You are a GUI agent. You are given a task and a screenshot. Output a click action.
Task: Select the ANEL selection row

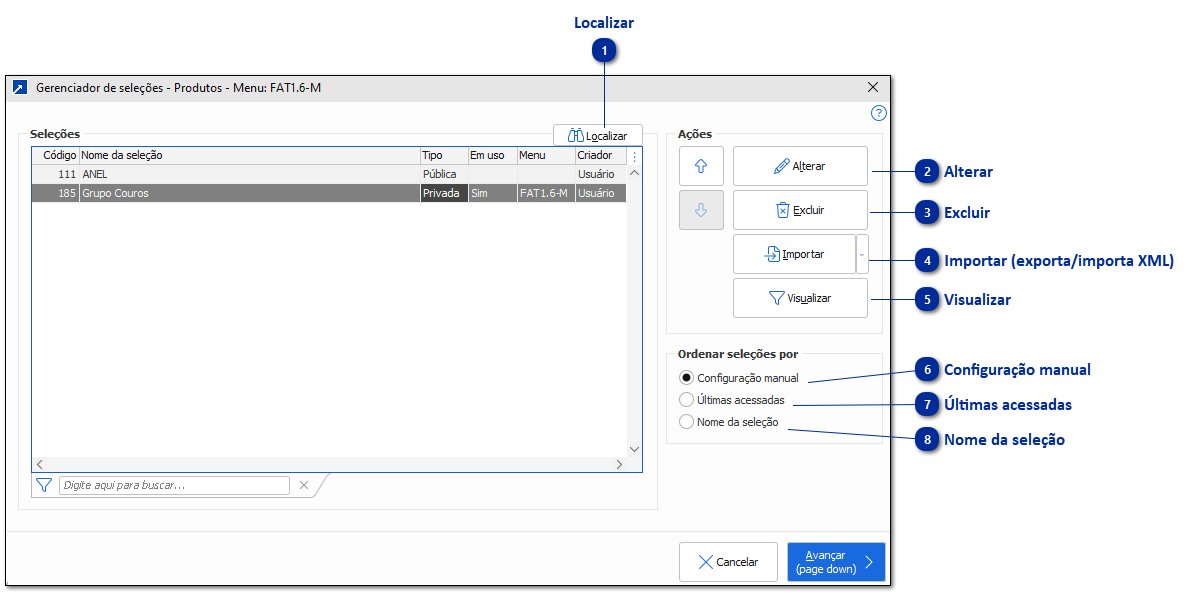[x=329, y=175]
